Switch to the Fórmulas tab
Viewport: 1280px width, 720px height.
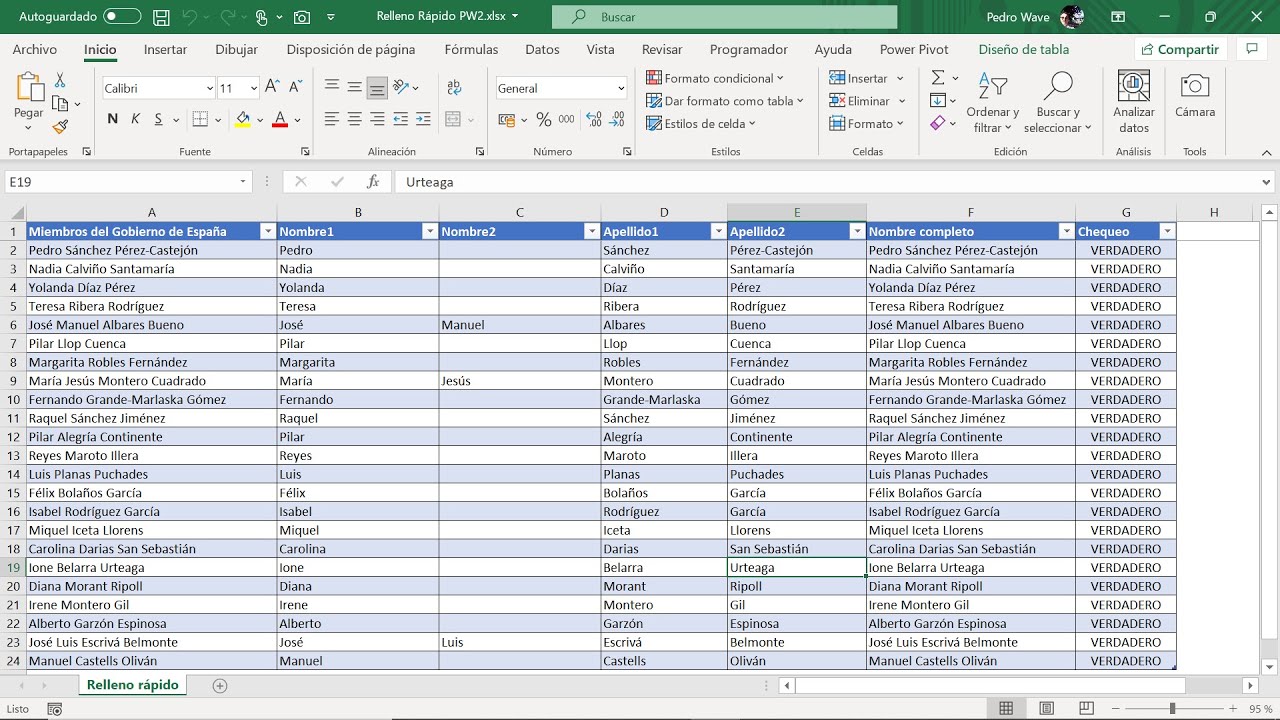[471, 49]
